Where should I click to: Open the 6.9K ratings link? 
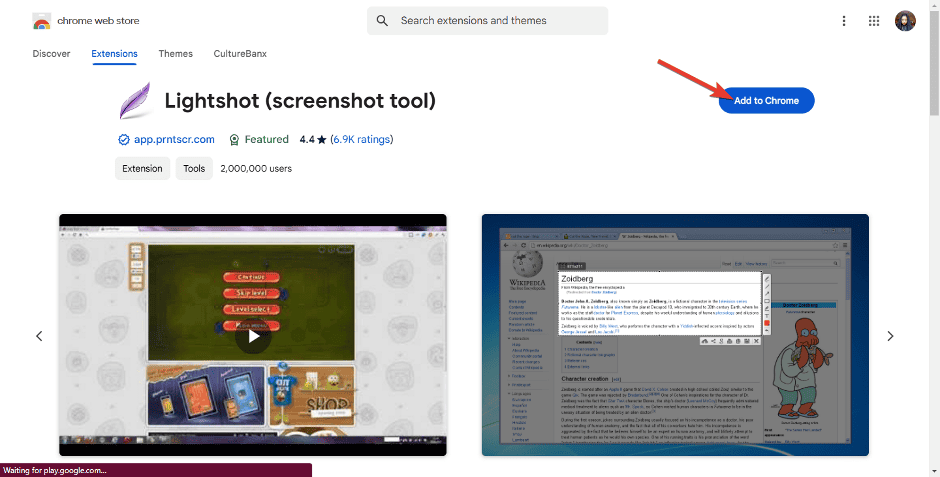361,139
